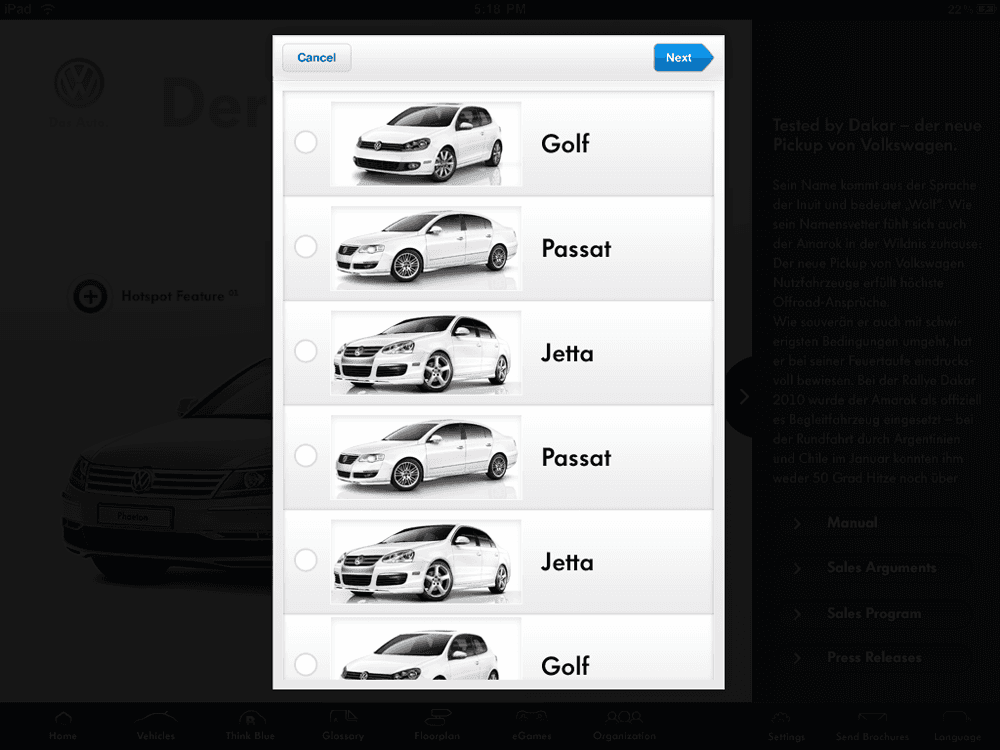The image size is (1000, 750).
Task: Click the first 'Golf' label
Action: (565, 144)
